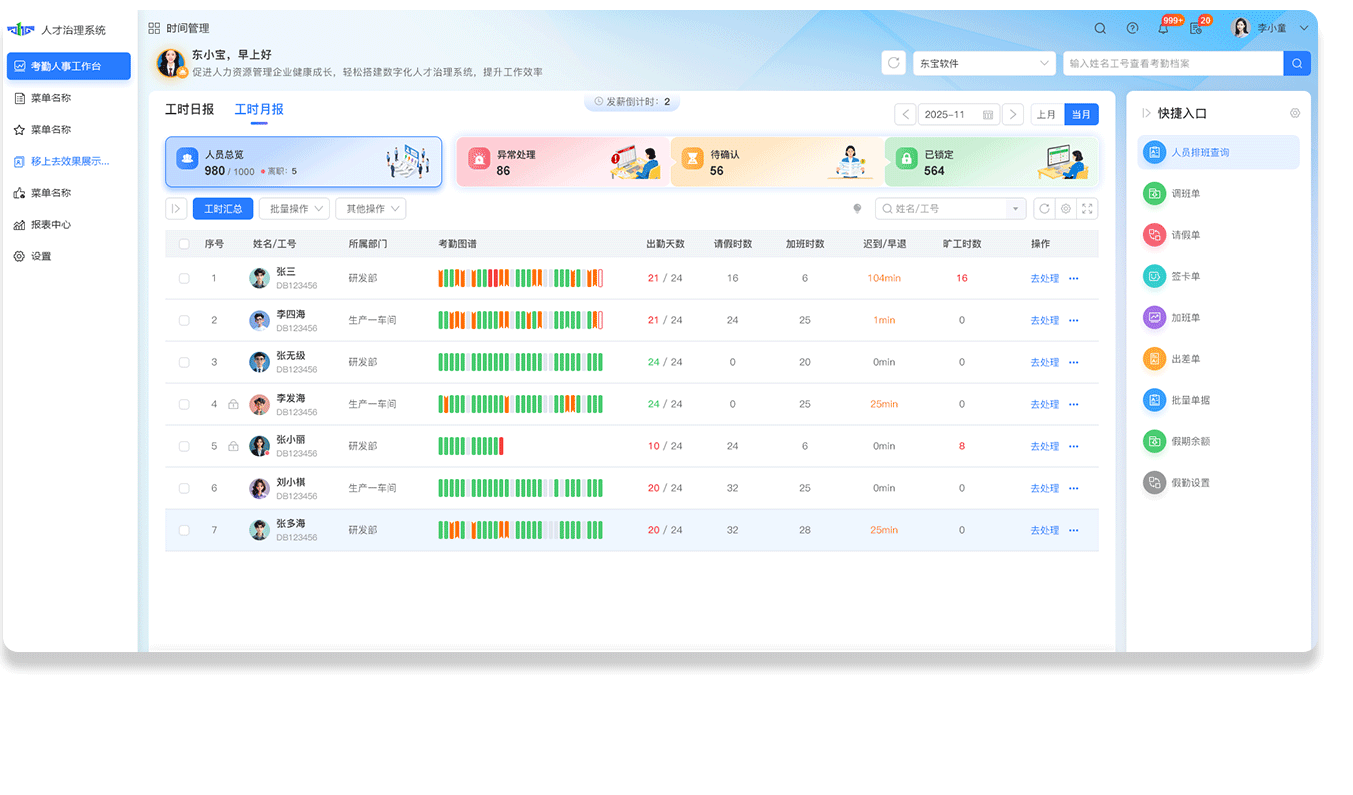1353x795 pixels.
Task: Tick the checkbox for 张三 row
Action: coord(184,278)
